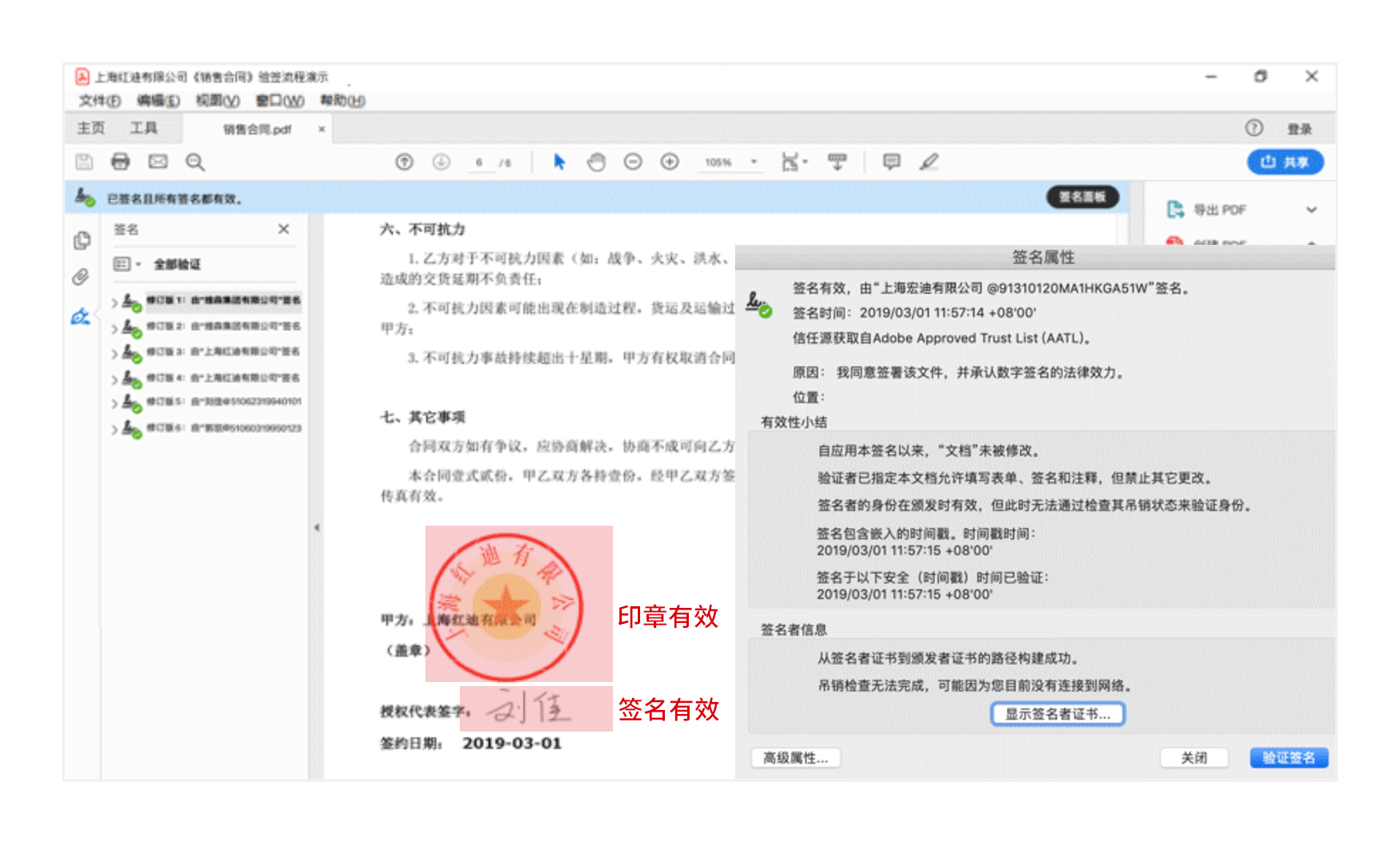Go to previous page arrow

(405, 162)
